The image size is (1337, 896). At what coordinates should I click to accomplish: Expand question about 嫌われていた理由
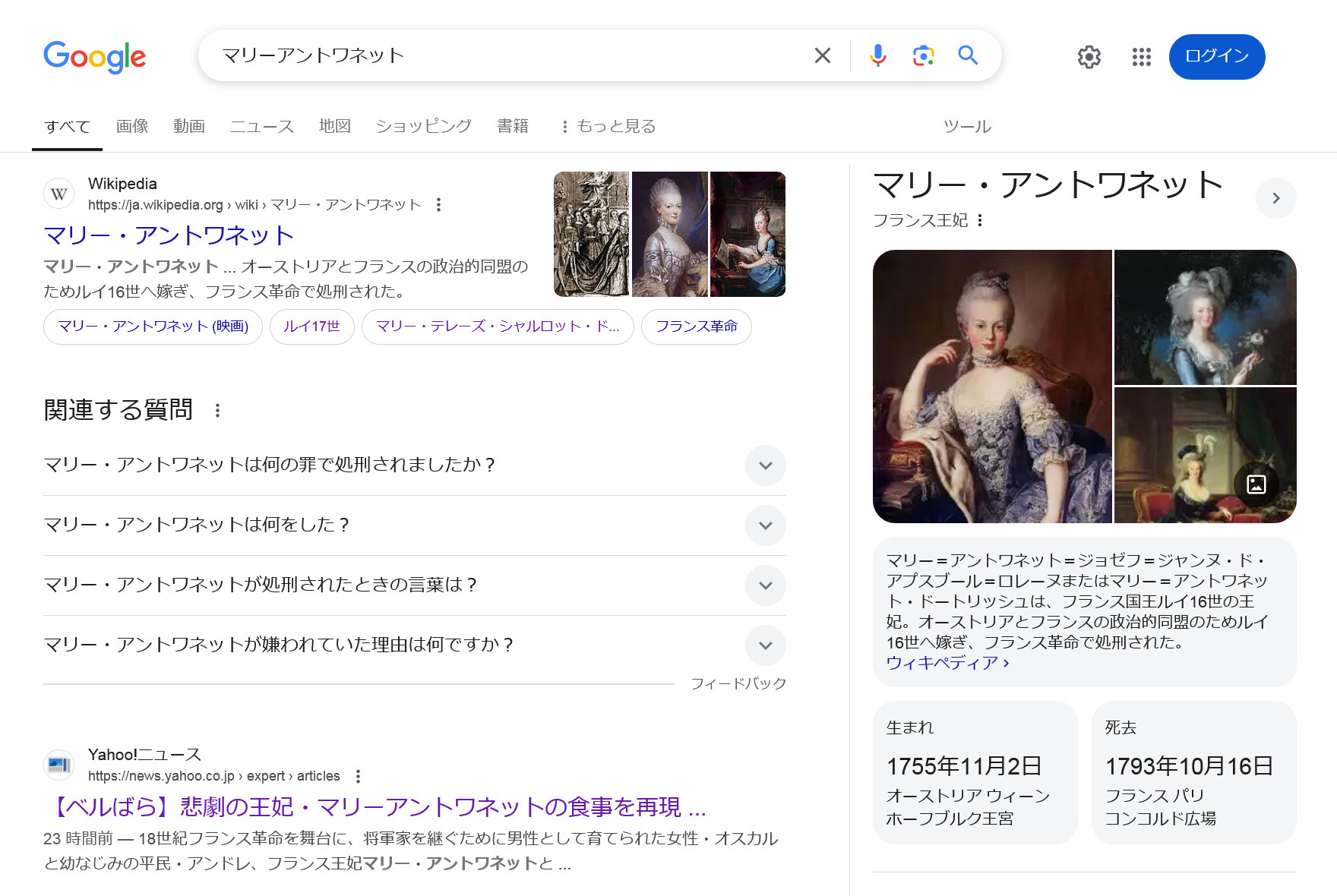[x=765, y=645]
